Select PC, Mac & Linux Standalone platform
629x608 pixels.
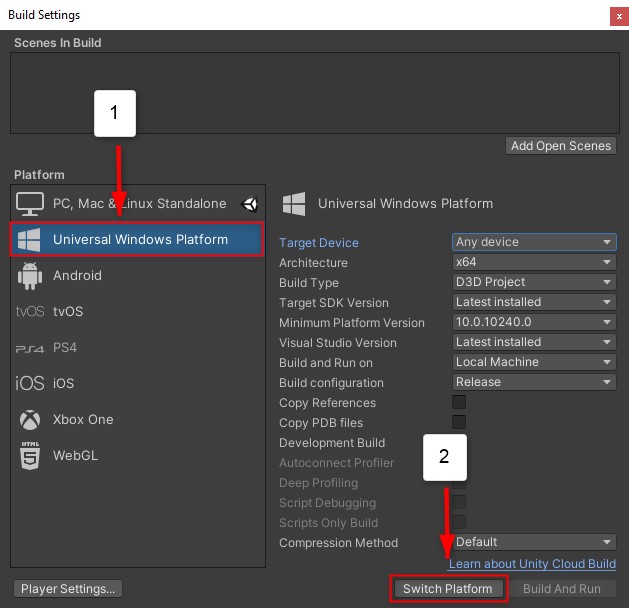(138, 204)
